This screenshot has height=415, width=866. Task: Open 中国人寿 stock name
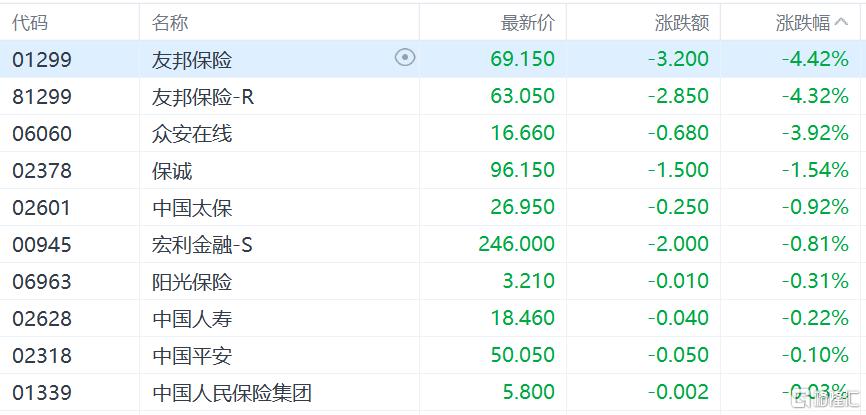coord(192,318)
